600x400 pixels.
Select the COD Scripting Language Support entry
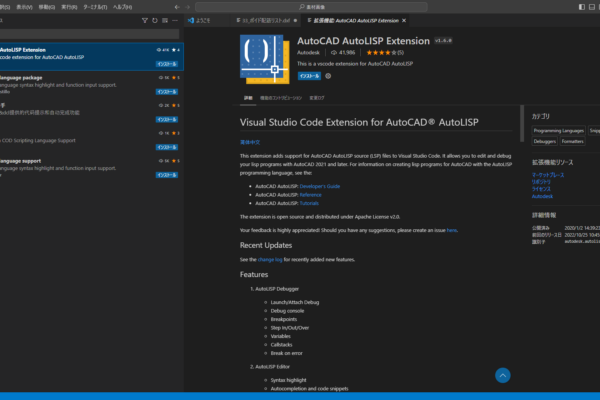coord(92,140)
